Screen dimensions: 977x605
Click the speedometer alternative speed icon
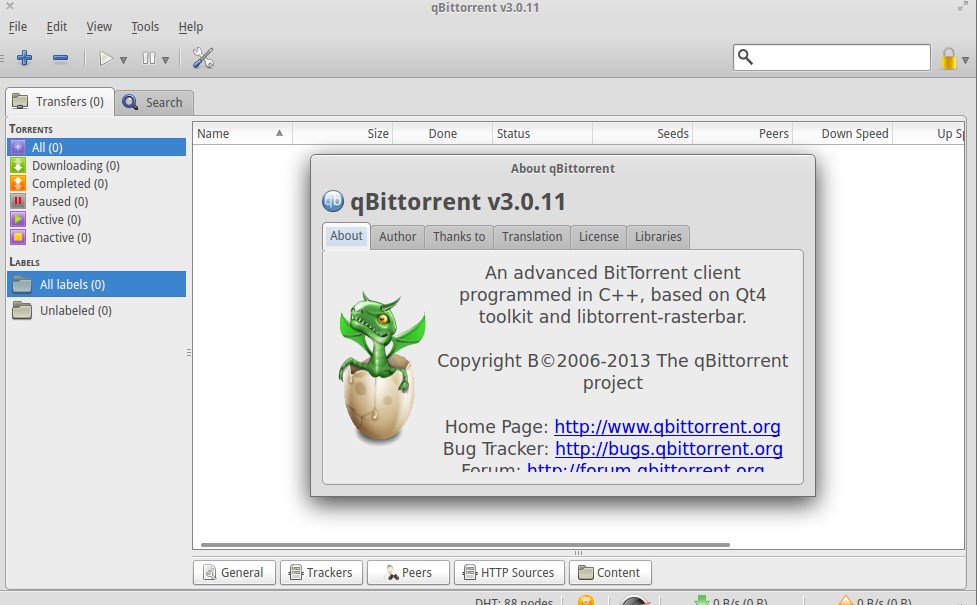636,601
